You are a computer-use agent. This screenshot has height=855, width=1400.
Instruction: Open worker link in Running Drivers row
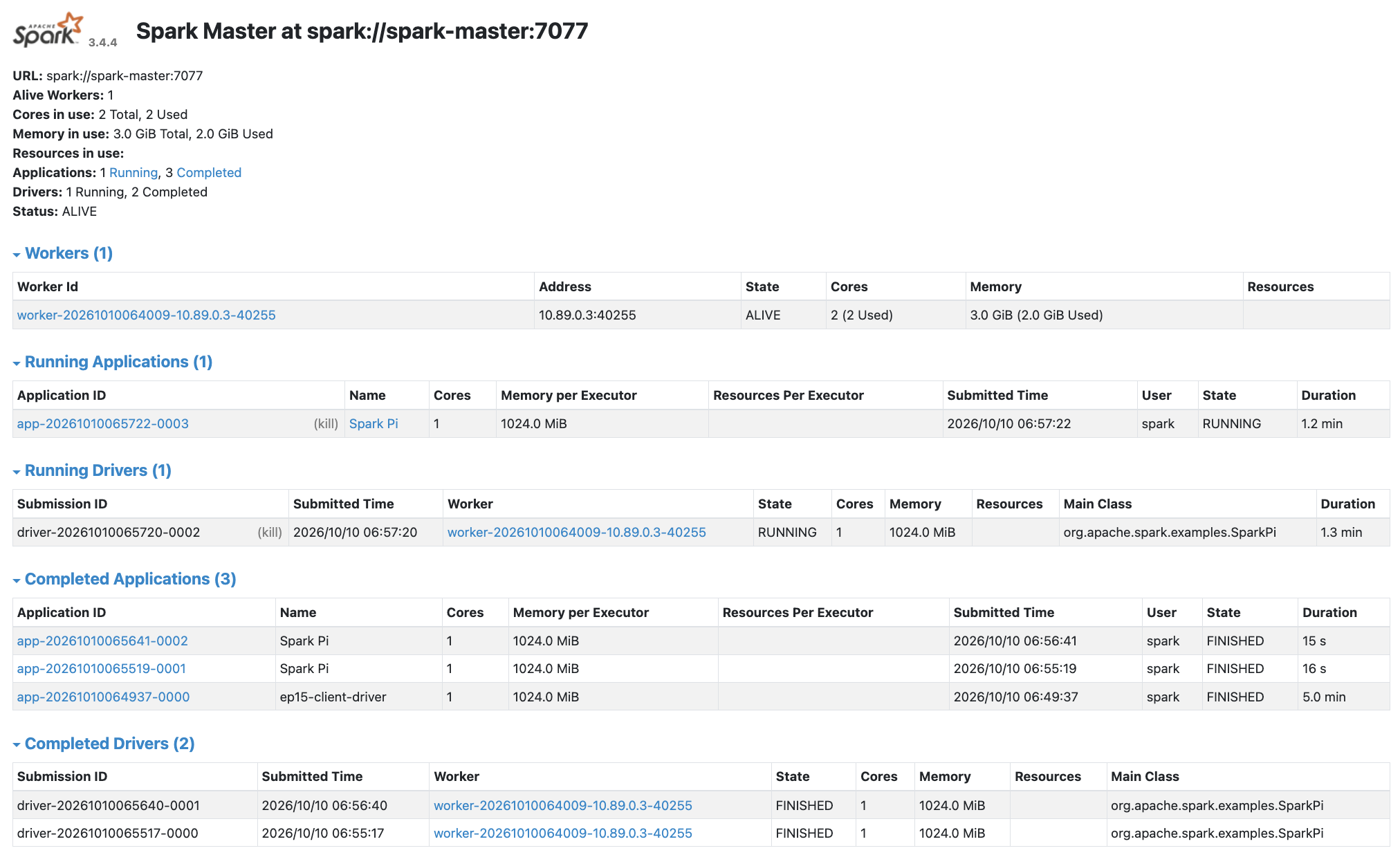[577, 532]
